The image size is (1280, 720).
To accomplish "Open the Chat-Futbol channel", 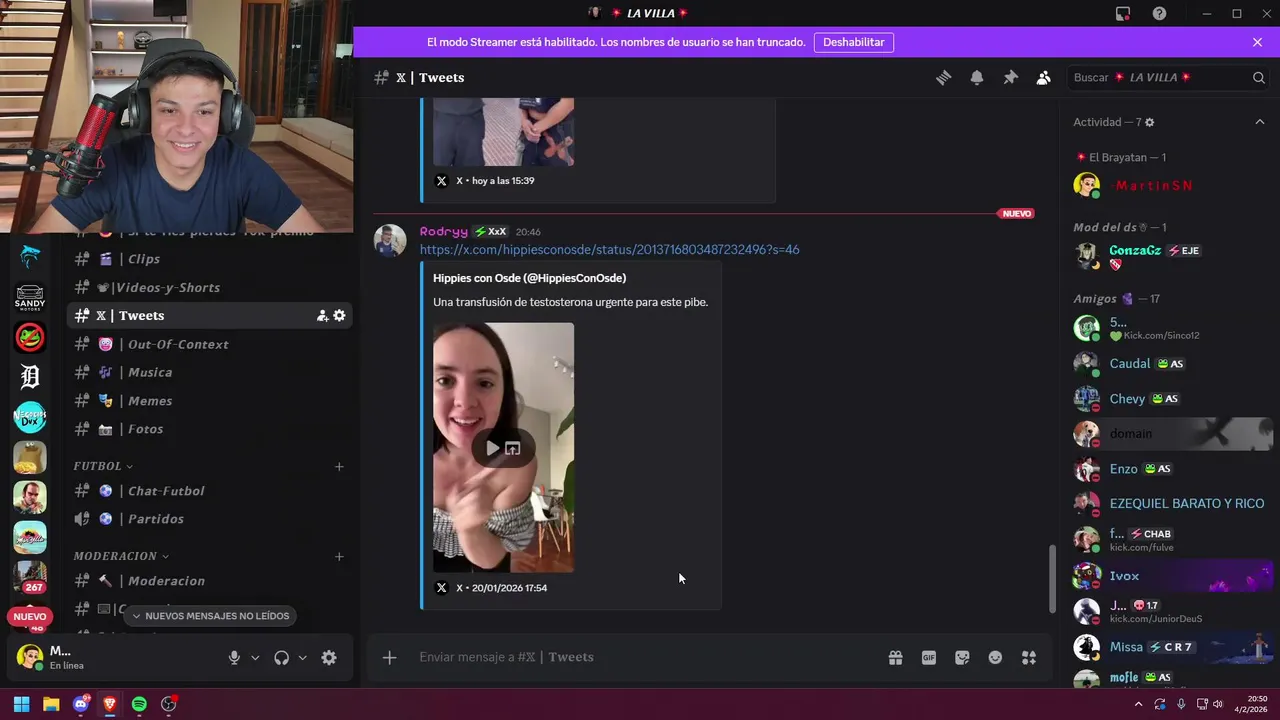I will (x=210, y=491).
